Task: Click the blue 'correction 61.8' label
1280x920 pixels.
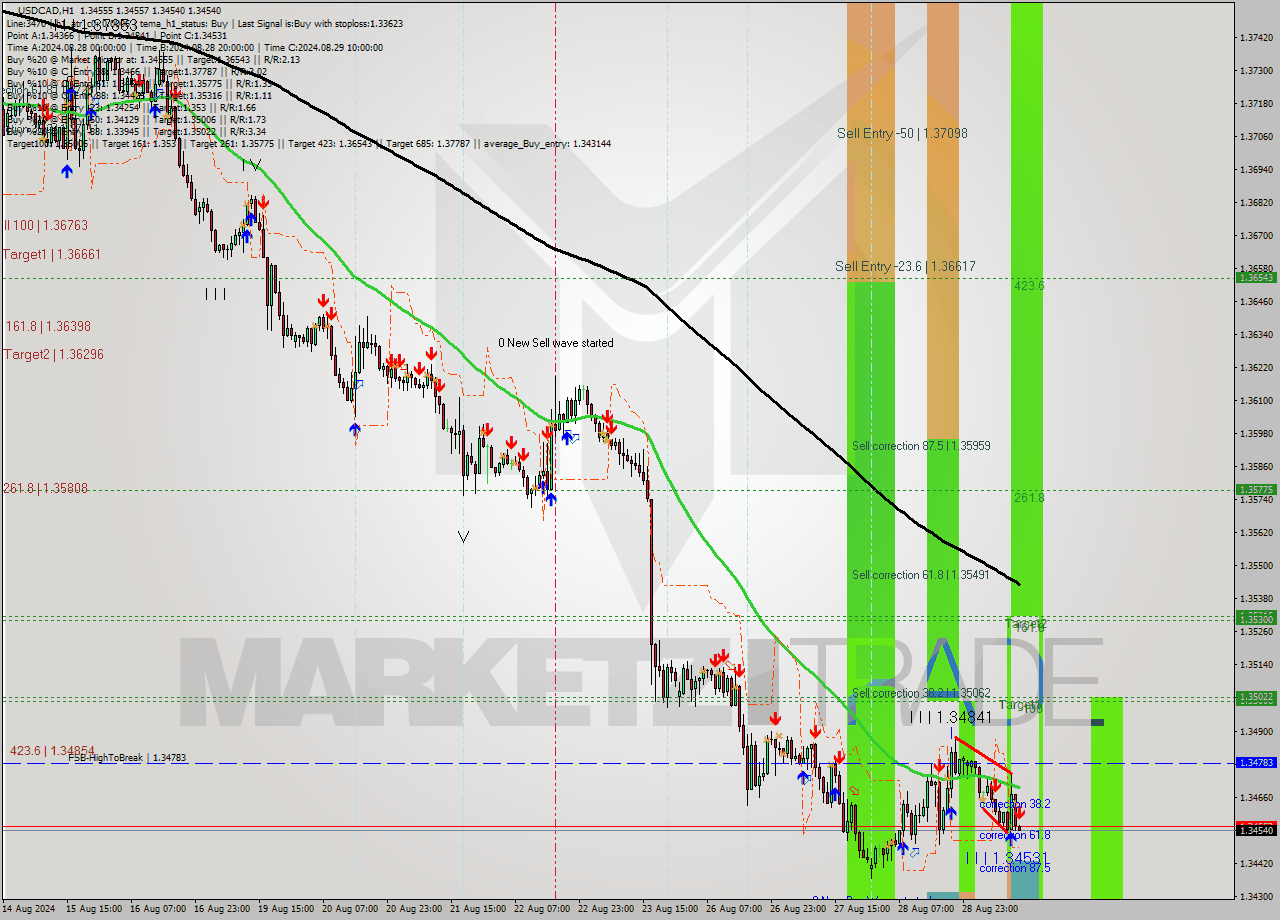Action: [x=1015, y=835]
